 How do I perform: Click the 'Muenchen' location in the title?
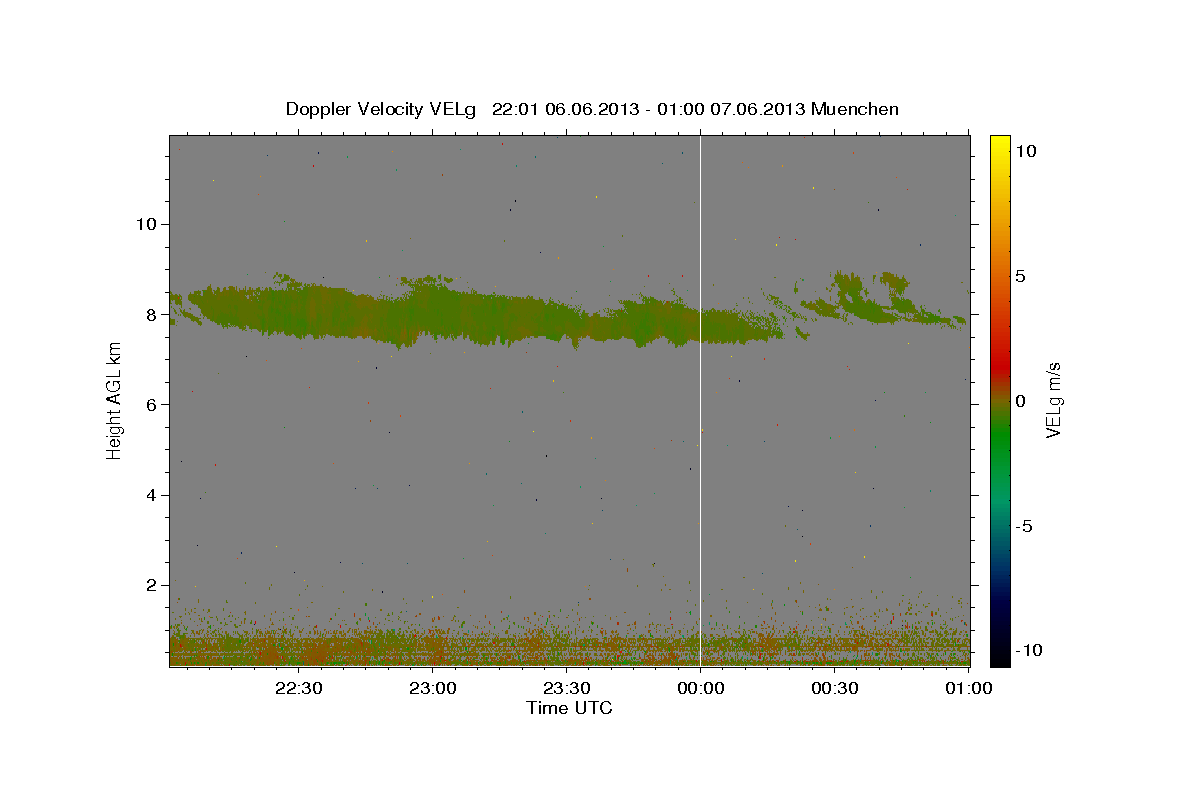click(x=855, y=109)
